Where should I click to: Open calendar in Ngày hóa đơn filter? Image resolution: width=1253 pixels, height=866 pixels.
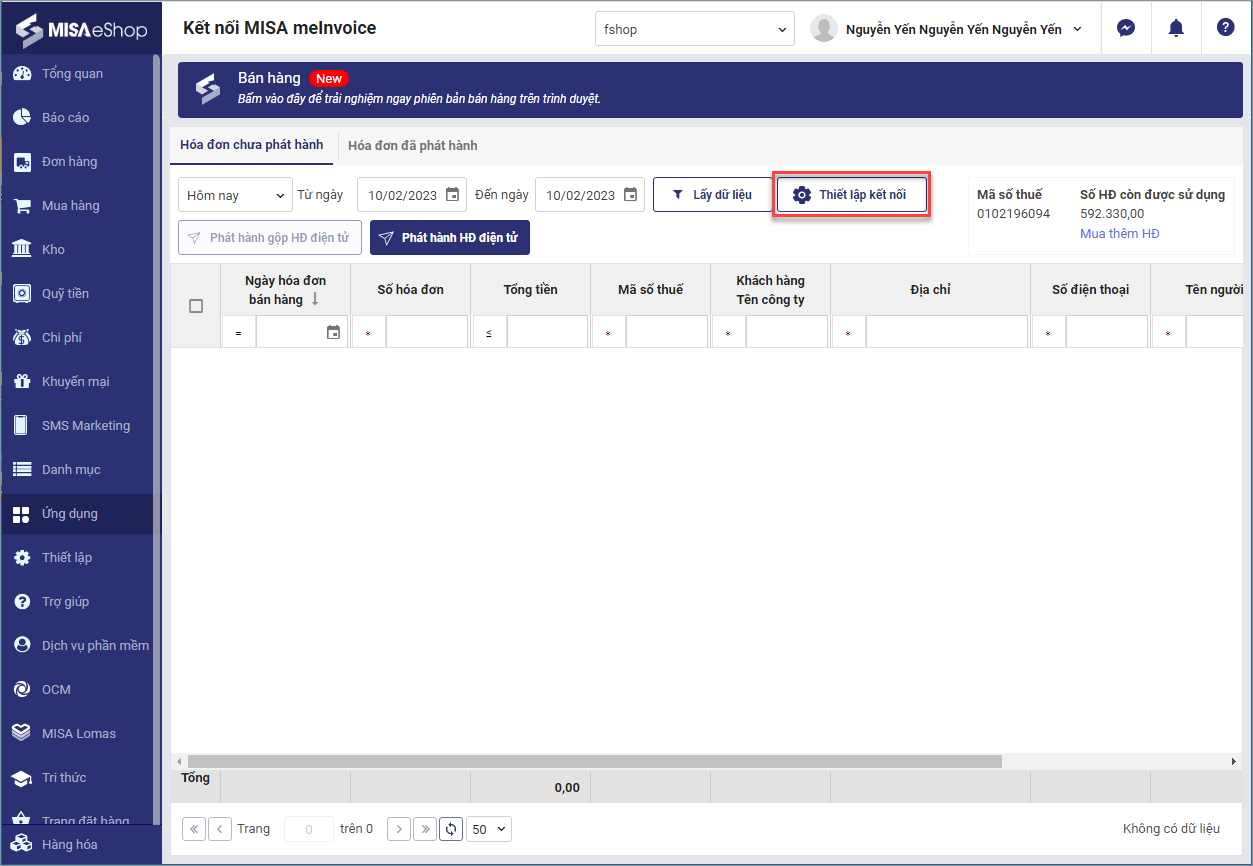(x=333, y=332)
